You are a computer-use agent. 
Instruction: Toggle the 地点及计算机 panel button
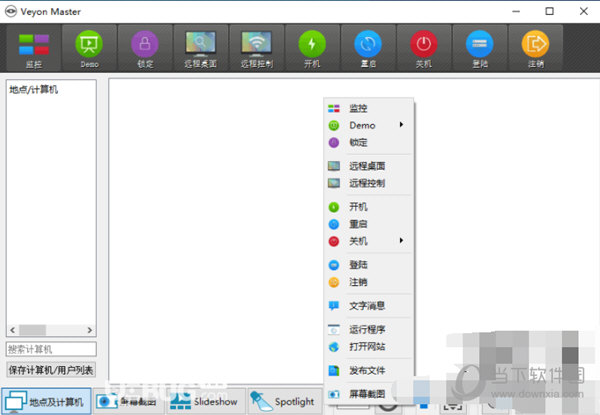pos(46,401)
